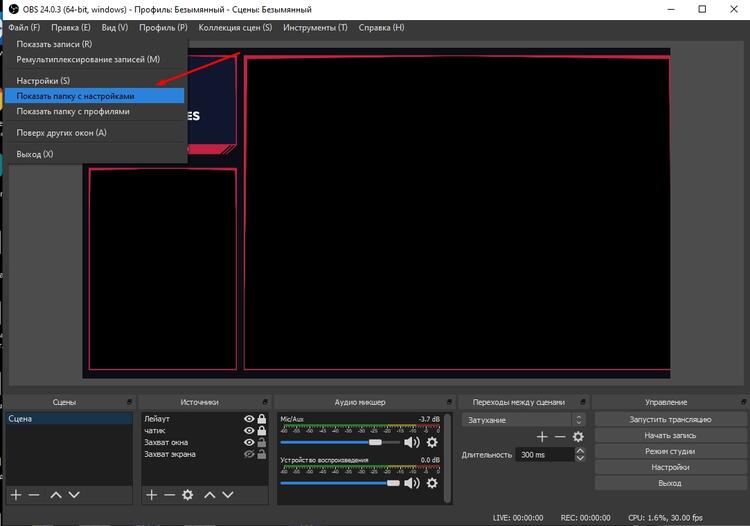Adjust the Mic/Aux volume slider
750x526 pixels.
(375, 442)
